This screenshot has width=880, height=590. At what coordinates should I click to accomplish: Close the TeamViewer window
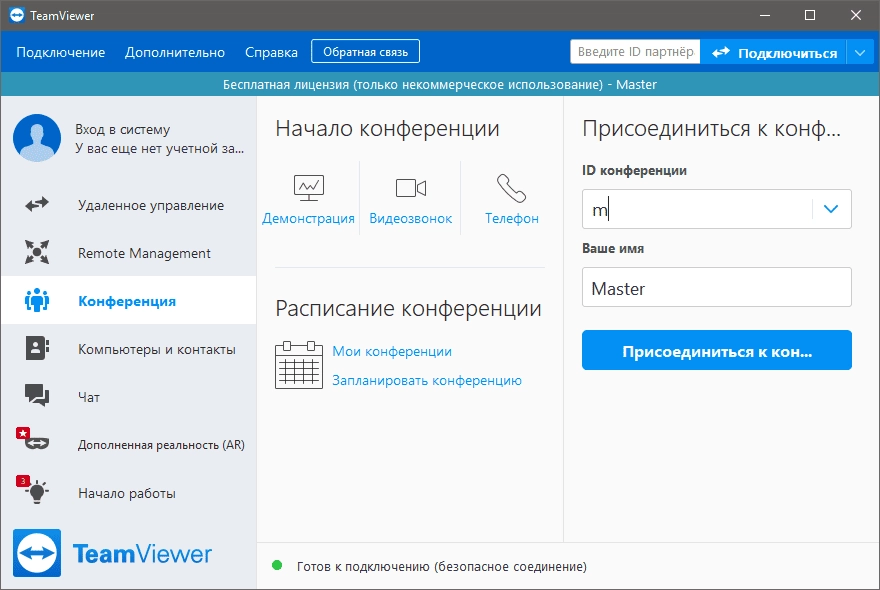point(856,15)
